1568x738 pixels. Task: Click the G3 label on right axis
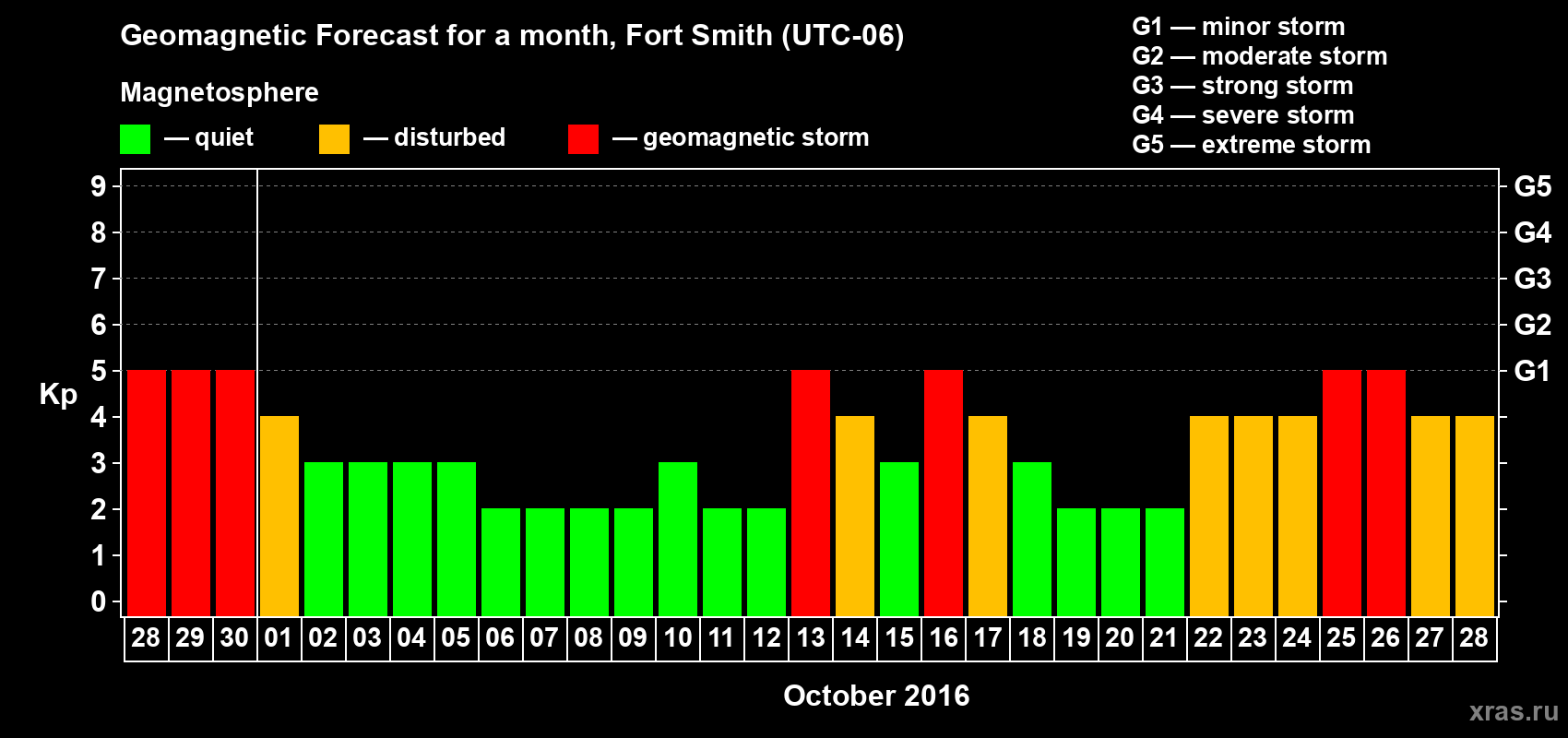point(1533,279)
